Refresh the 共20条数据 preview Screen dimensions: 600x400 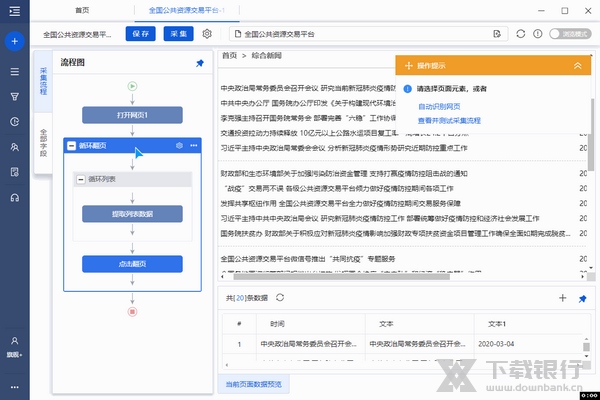(x=280, y=297)
